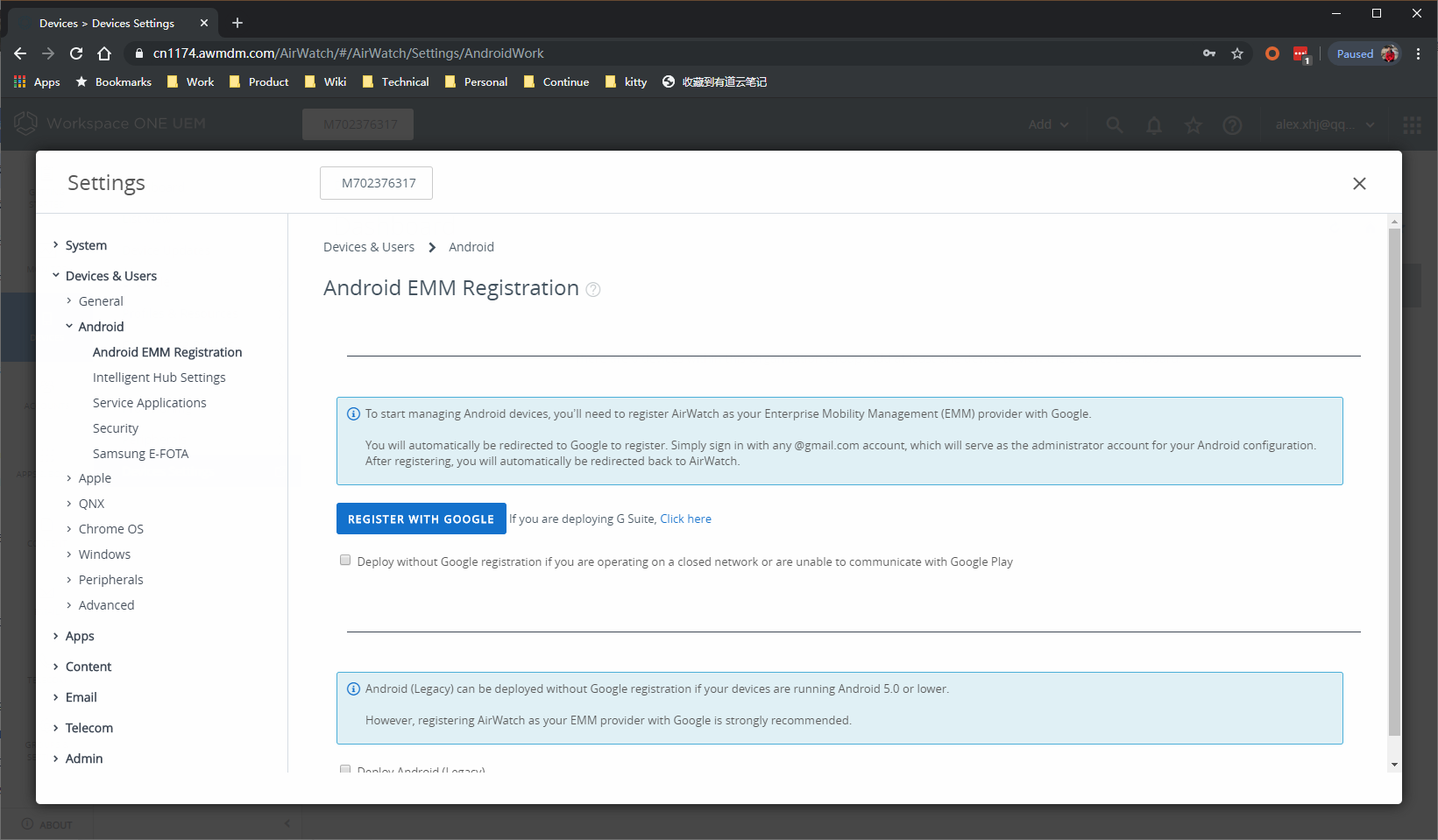Click the REGISTER WITH GOOGLE button
The height and width of the screenshot is (840, 1438).
pyautogui.click(x=421, y=519)
